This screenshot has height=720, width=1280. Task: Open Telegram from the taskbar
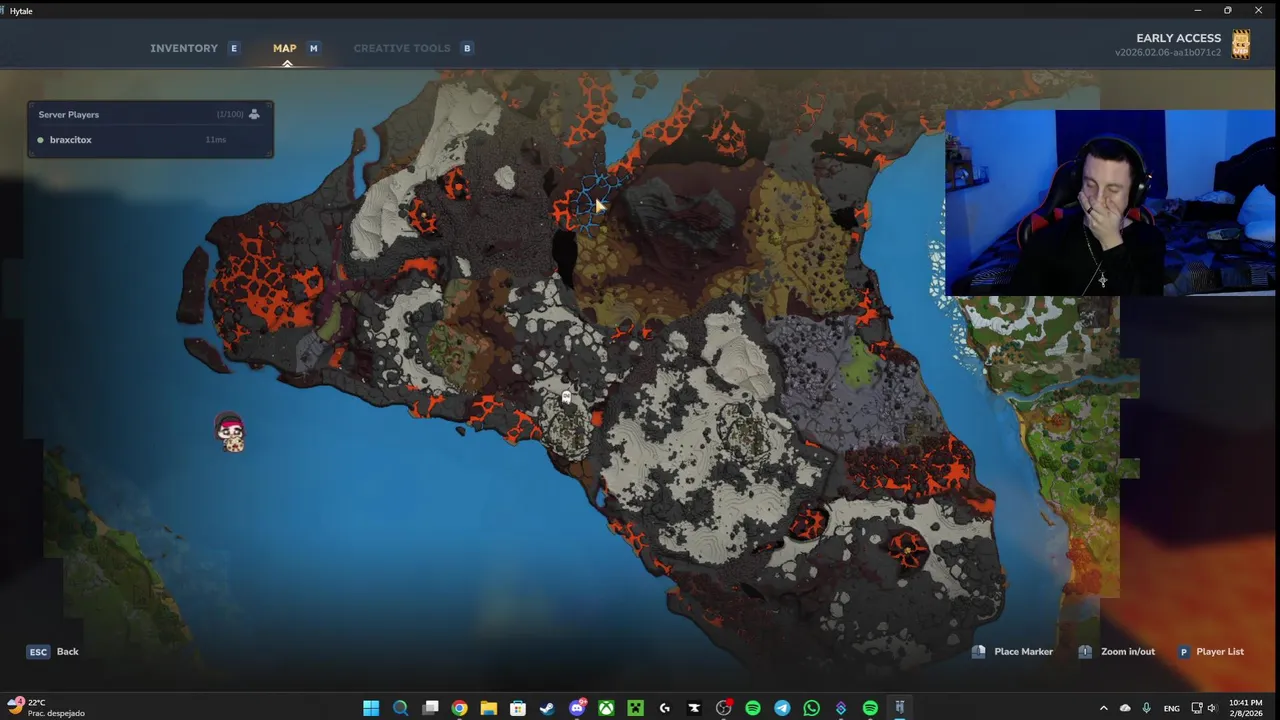(x=782, y=708)
